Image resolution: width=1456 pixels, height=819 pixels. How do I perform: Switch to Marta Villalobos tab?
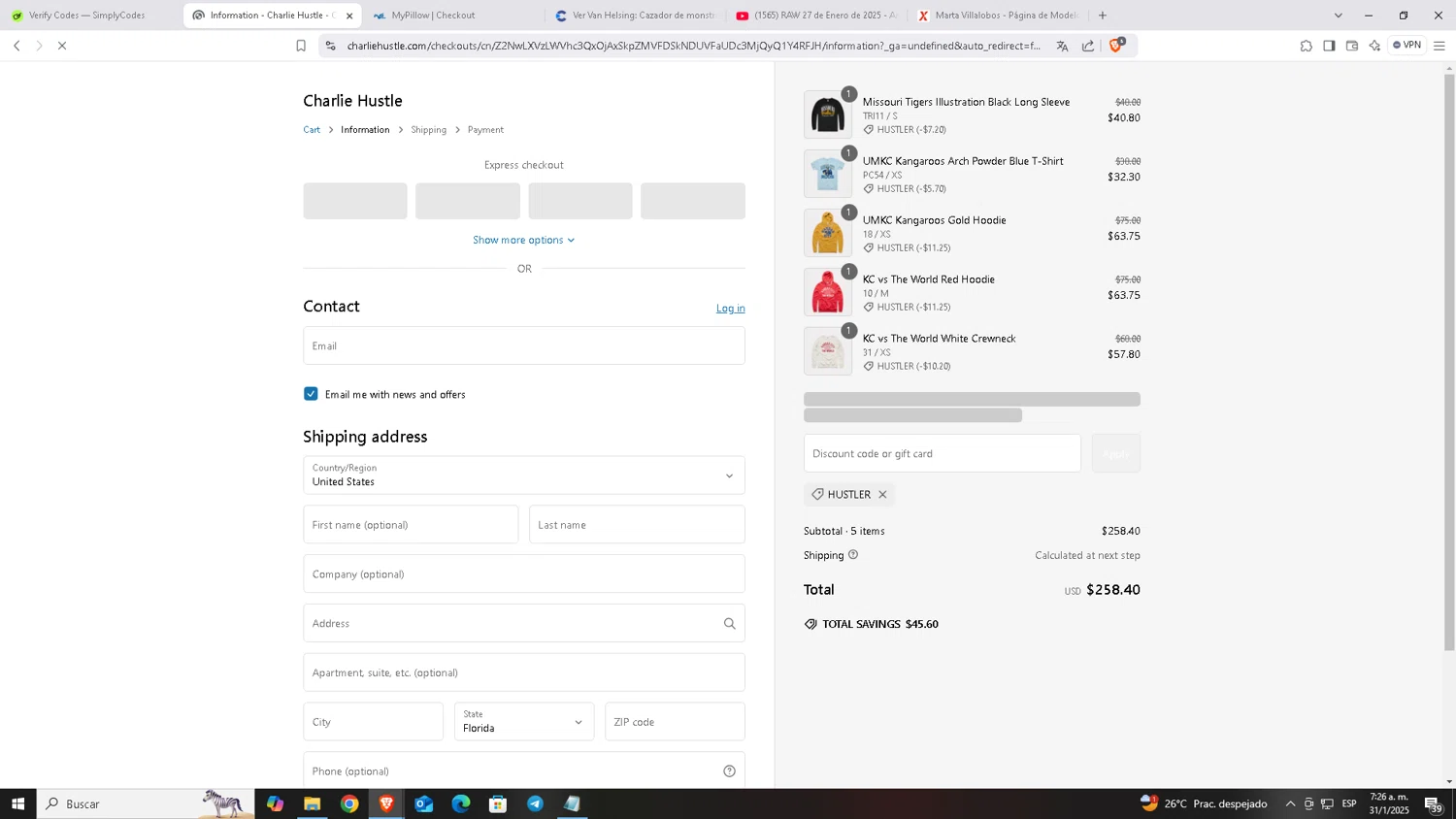pyautogui.click(x=997, y=16)
